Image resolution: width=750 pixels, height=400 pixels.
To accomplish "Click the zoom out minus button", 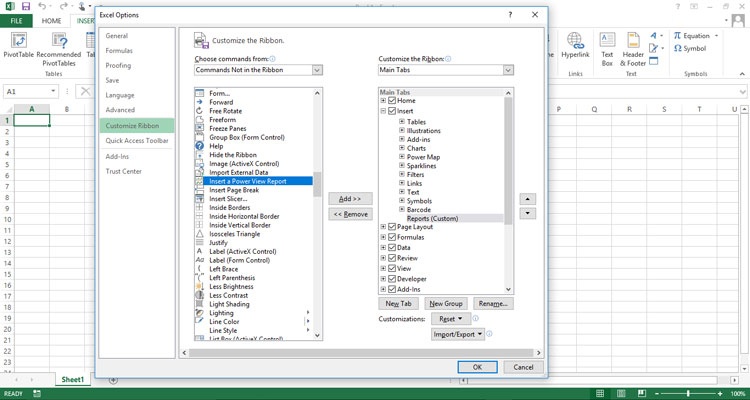I will [x=657, y=394].
